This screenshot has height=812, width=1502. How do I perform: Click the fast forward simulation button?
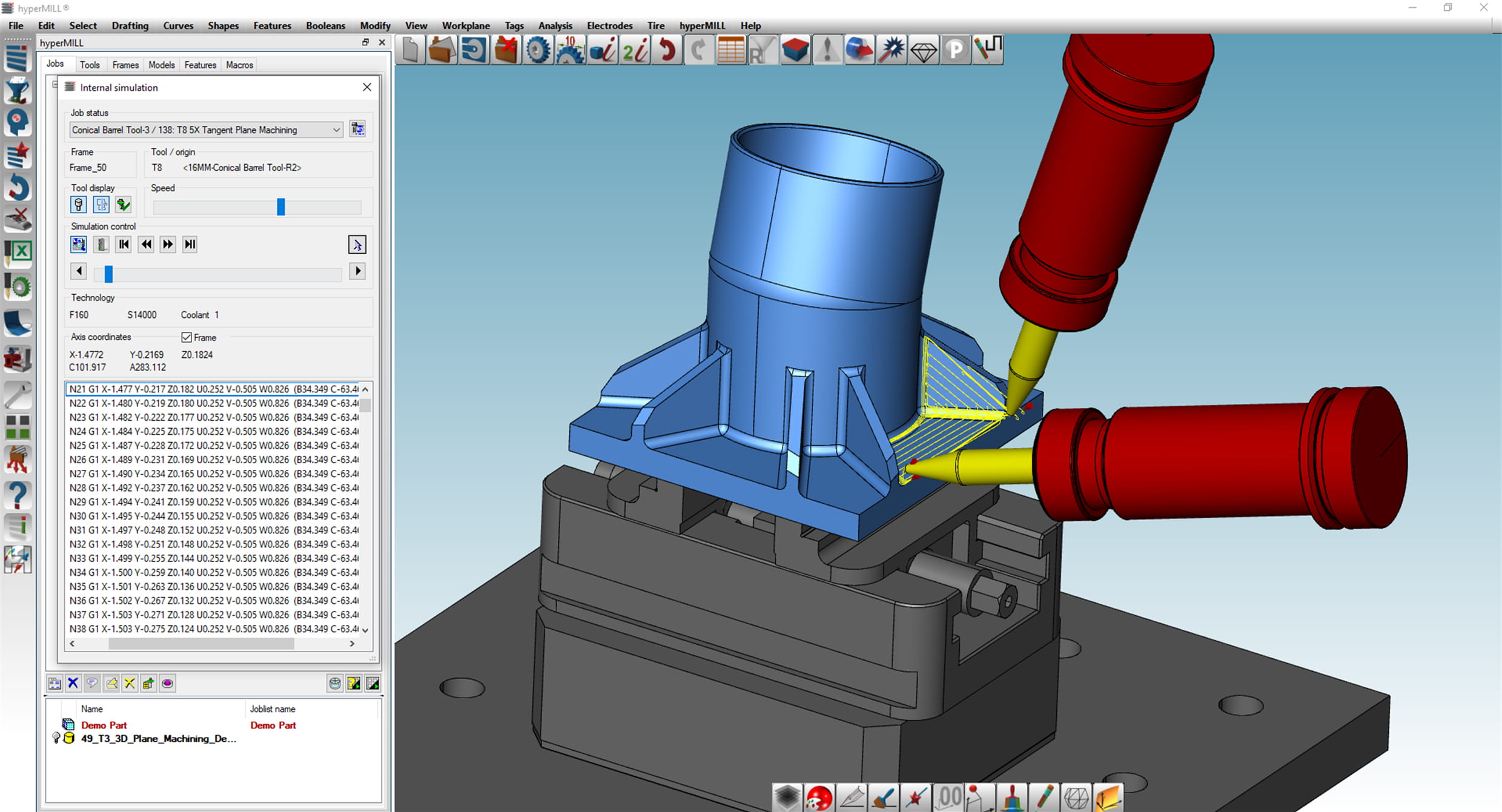[168, 244]
